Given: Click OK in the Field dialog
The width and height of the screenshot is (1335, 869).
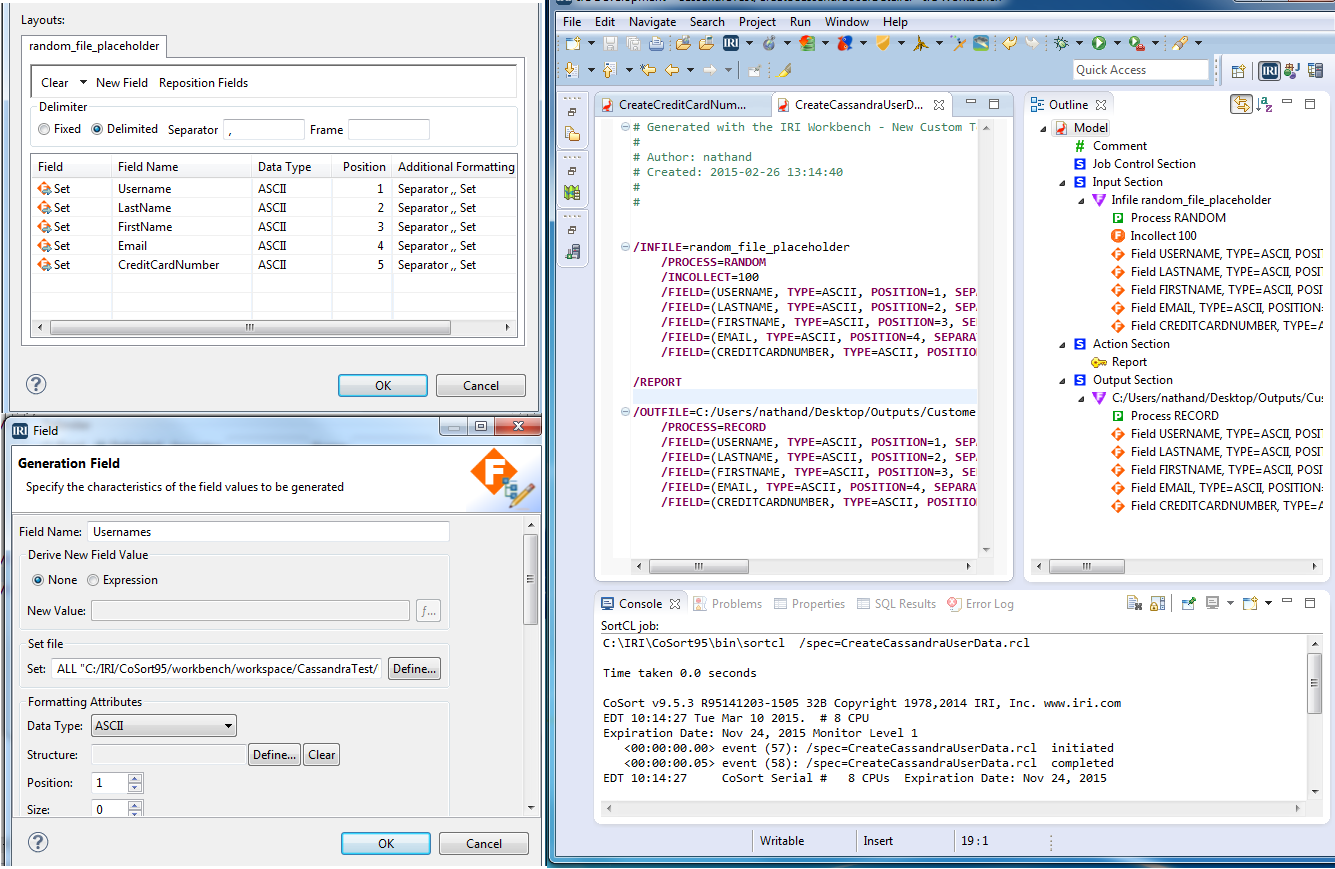Looking at the screenshot, I should click(x=386, y=843).
